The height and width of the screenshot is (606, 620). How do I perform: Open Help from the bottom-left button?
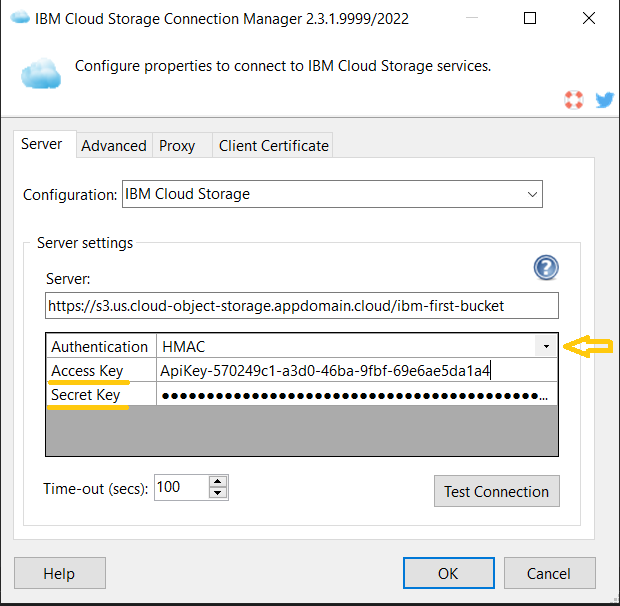pyautogui.click(x=59, y=573)
